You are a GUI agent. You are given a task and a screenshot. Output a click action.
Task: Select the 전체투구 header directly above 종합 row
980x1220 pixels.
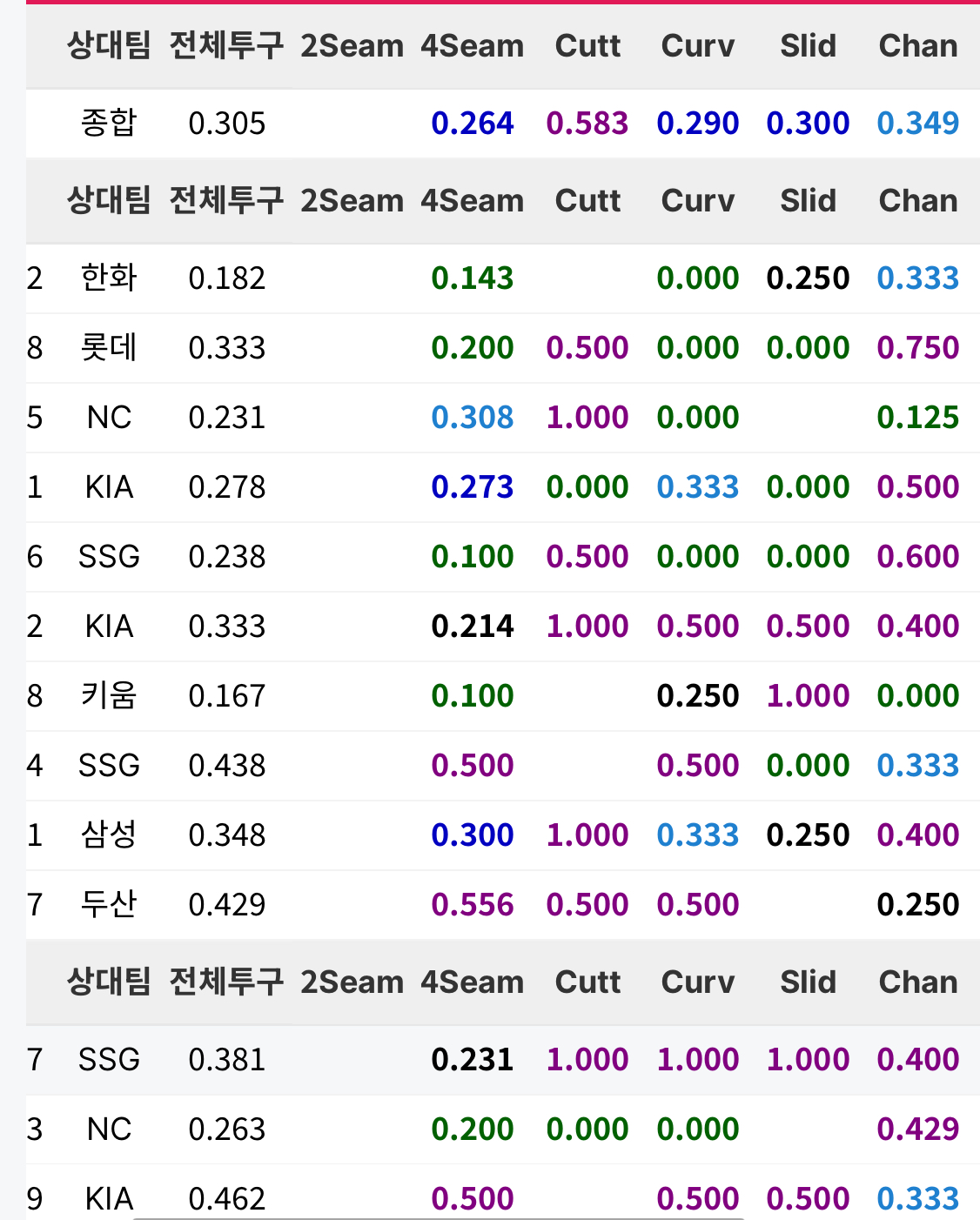(x=226, y=45)
